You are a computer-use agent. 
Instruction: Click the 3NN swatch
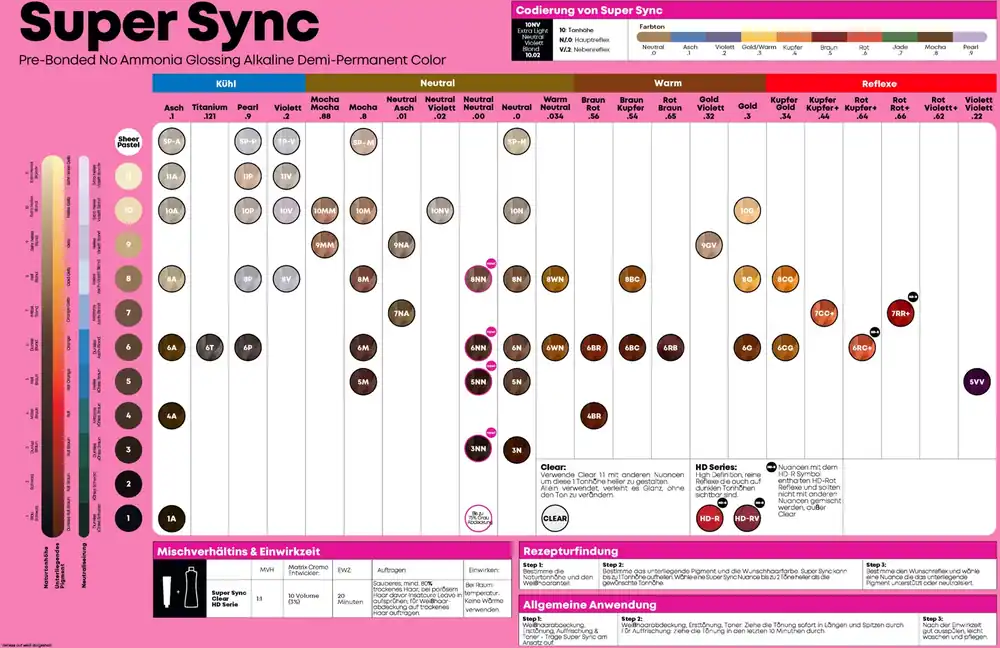click(x=478, y=448)
